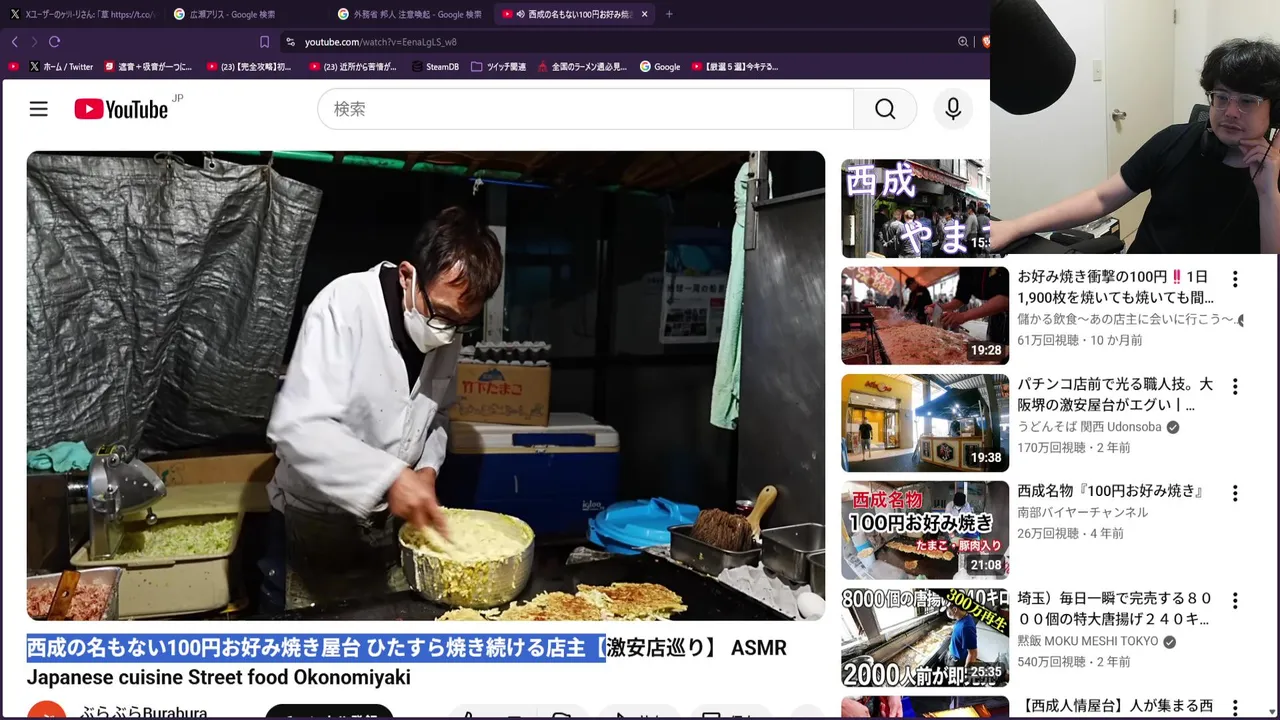Open site settings icon in address bar
The height and width of the screenshot is (720, 1280).
290,42
